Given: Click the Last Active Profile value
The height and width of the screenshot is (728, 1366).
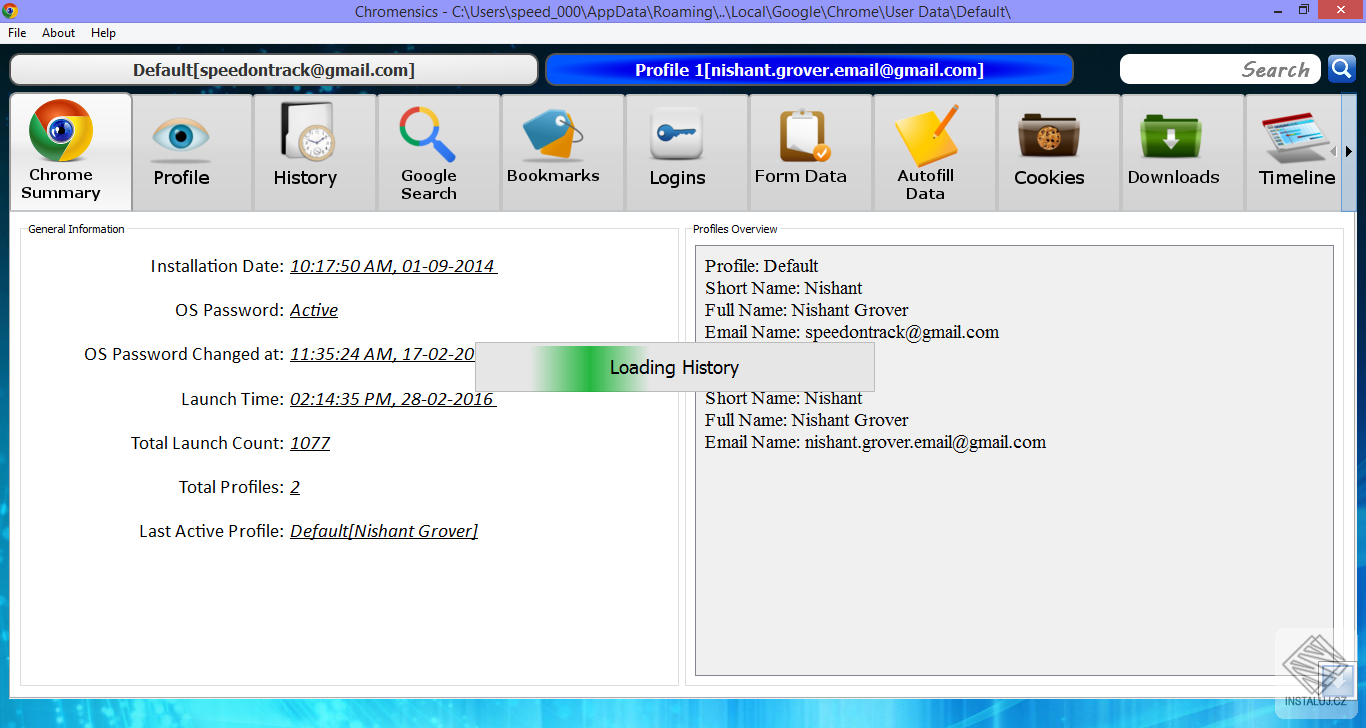Looking at the screenshot, I should (x=384, y=531).
